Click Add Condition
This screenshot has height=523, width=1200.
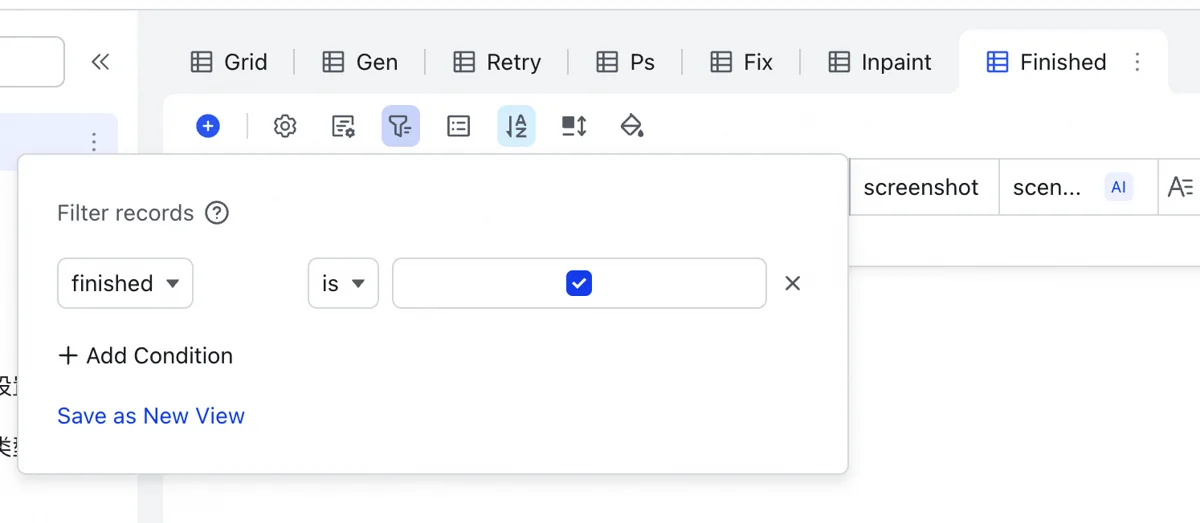pos(145,356)
